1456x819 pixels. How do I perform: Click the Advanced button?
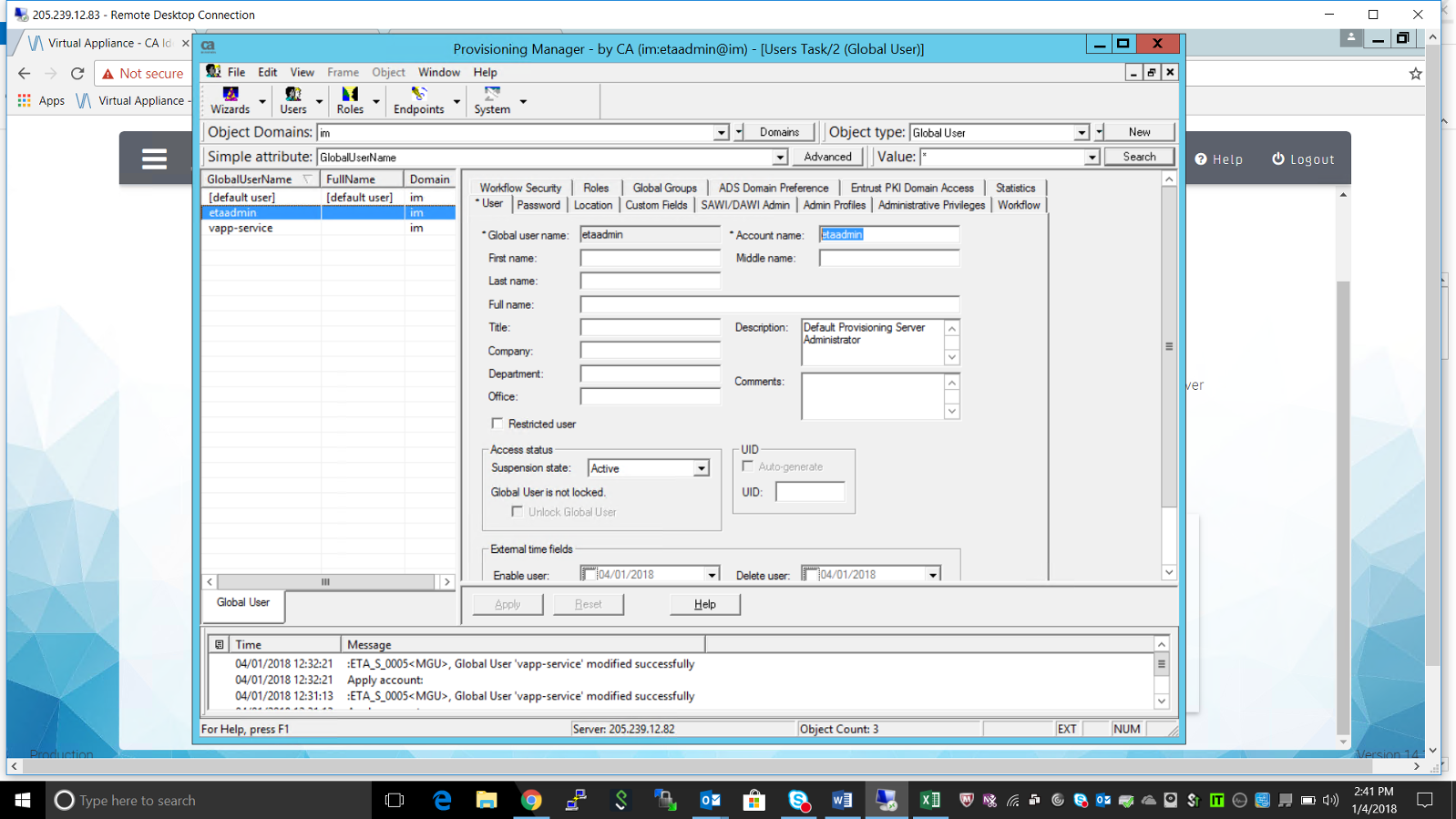tap(827, 157)
